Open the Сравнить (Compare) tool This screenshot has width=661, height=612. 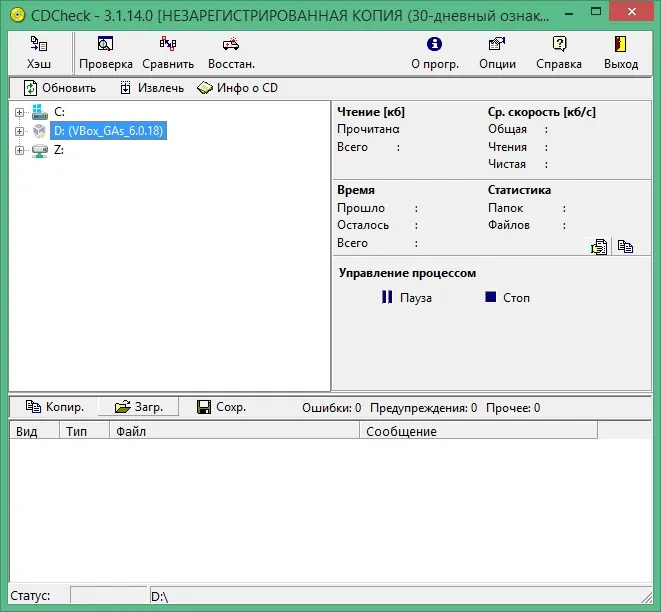[x=168, y=54]
